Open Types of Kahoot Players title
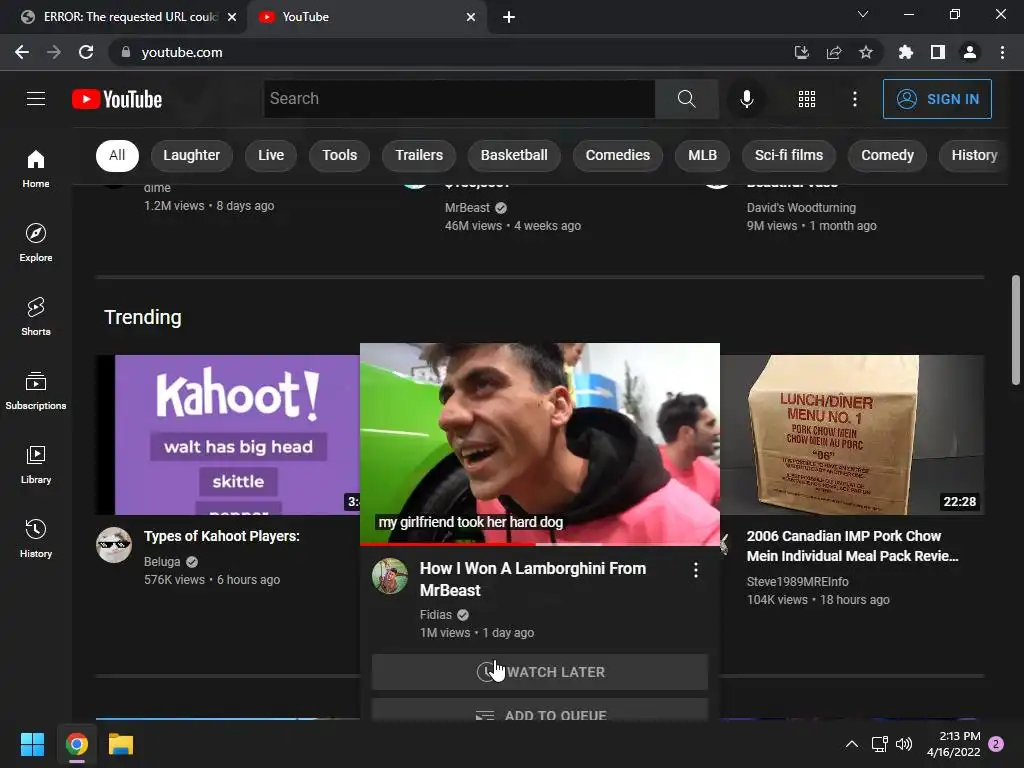 221,536
